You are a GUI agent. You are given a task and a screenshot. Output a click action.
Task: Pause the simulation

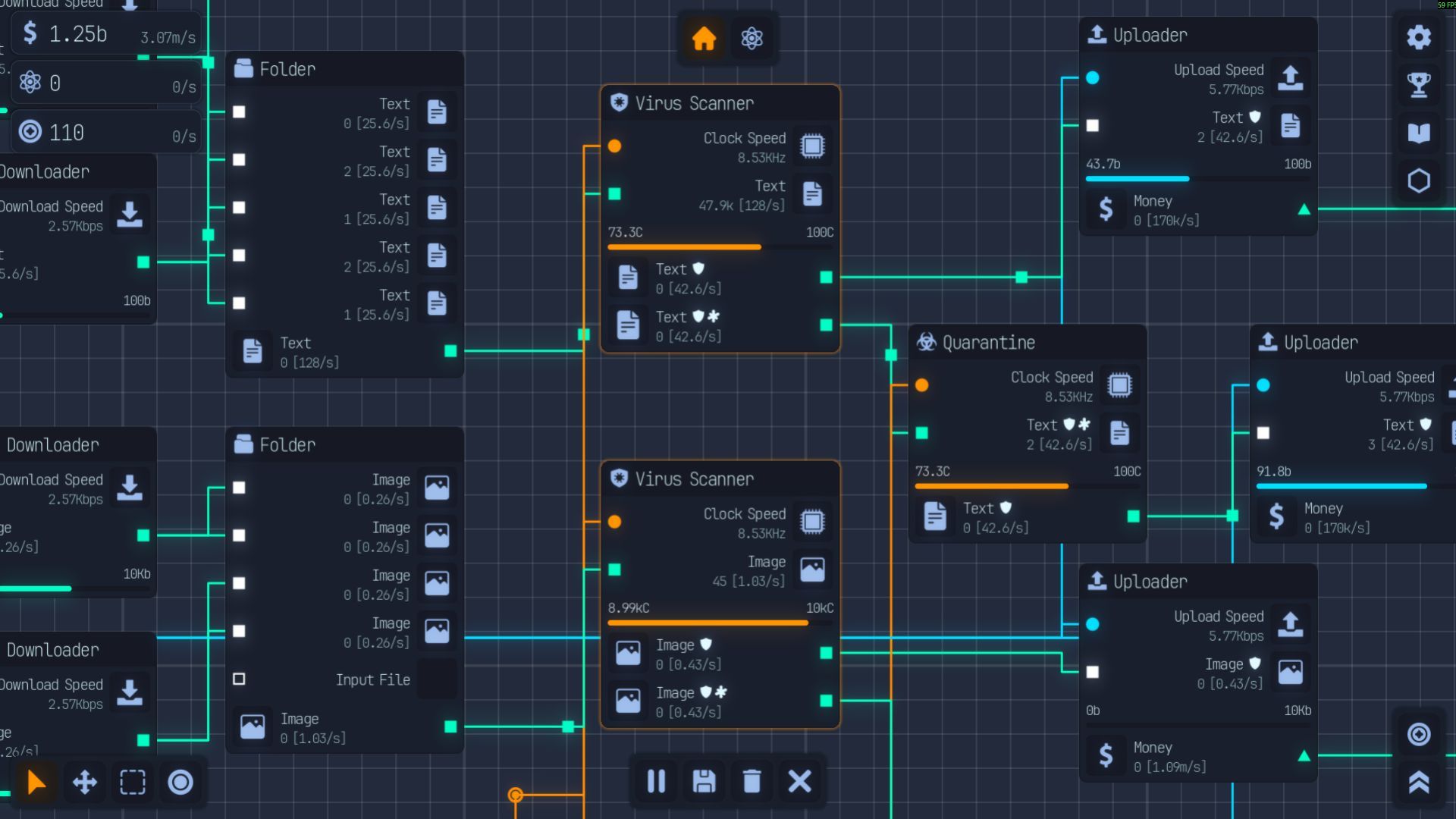tap(656, 780)
